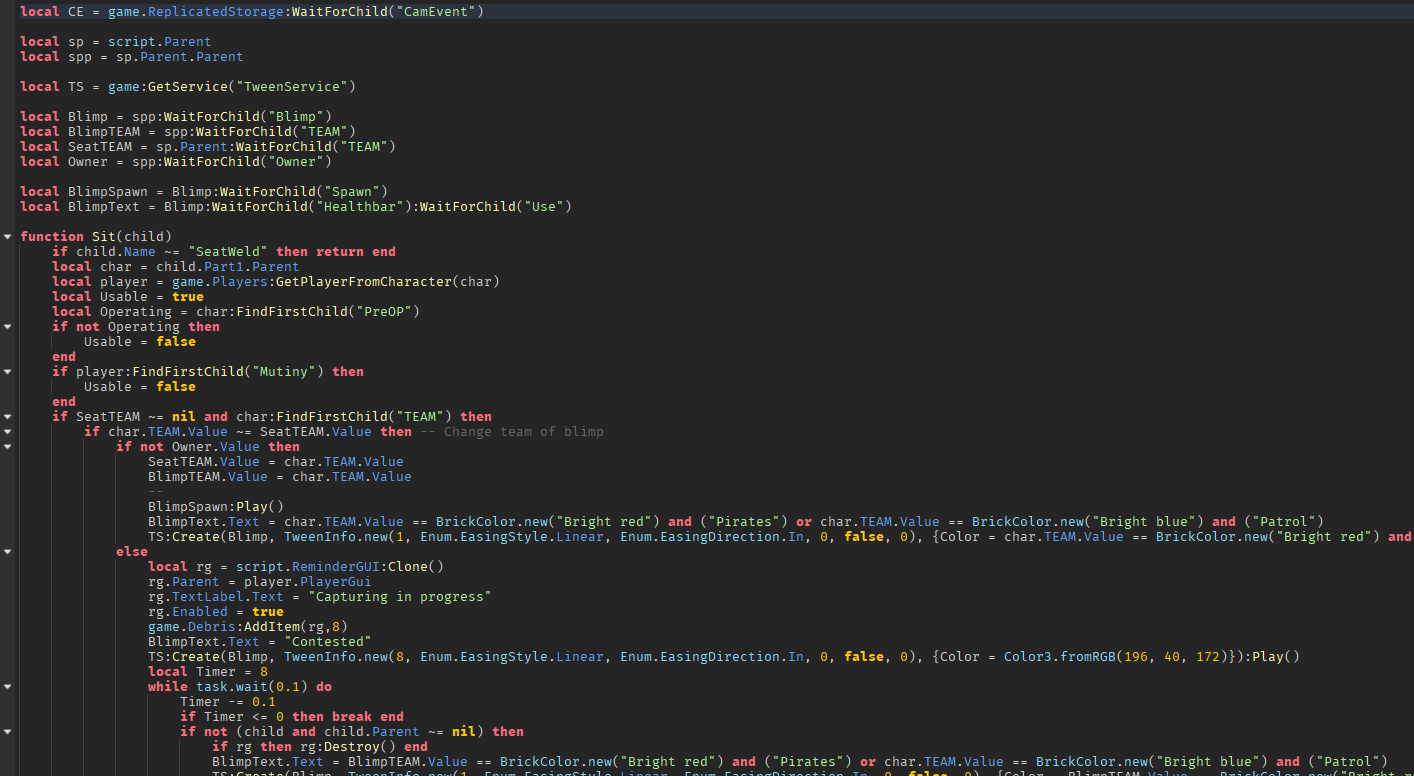Click the "Spawn" string in BlimpSpawn line

pos(352,192)
